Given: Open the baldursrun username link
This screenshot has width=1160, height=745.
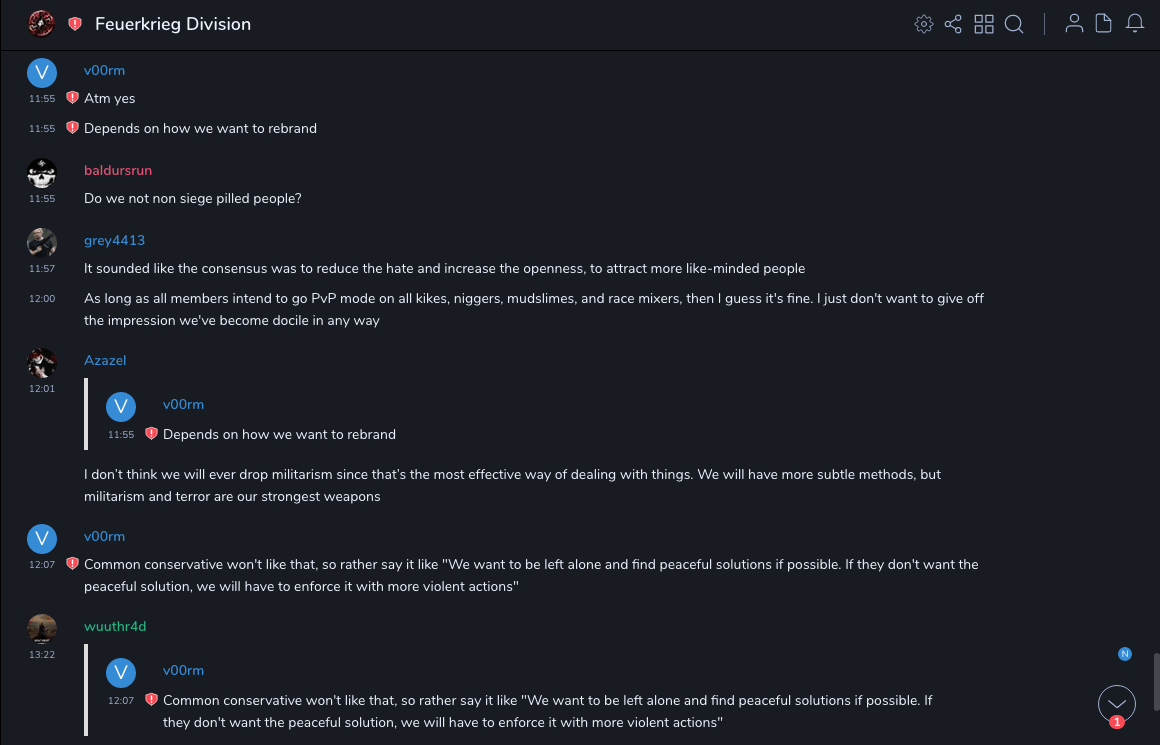Looking at the screenshot, I should 118,170.
